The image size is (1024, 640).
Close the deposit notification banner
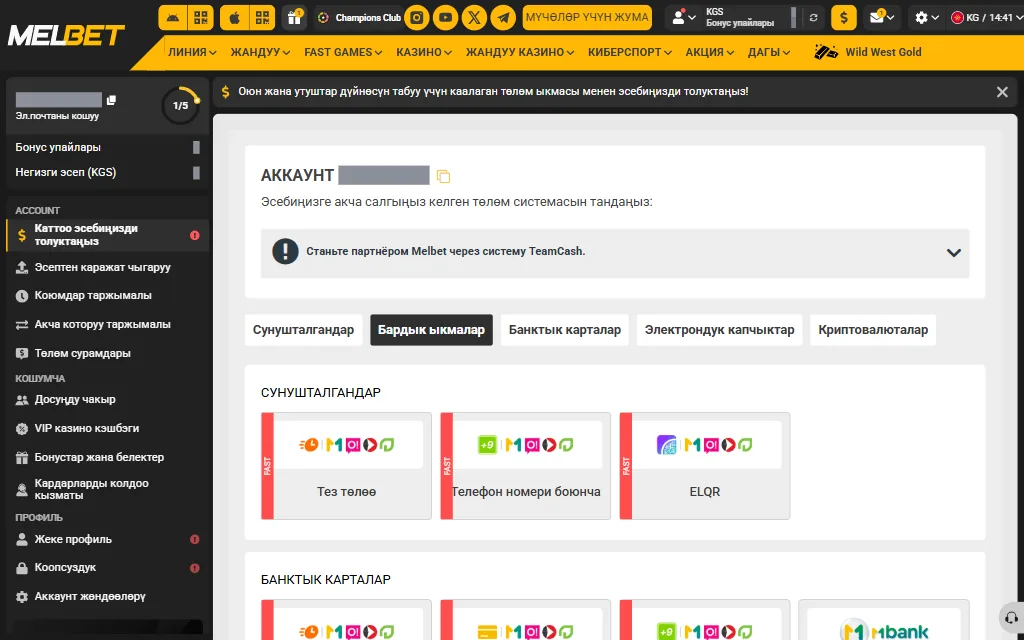tap(1002, 92)
